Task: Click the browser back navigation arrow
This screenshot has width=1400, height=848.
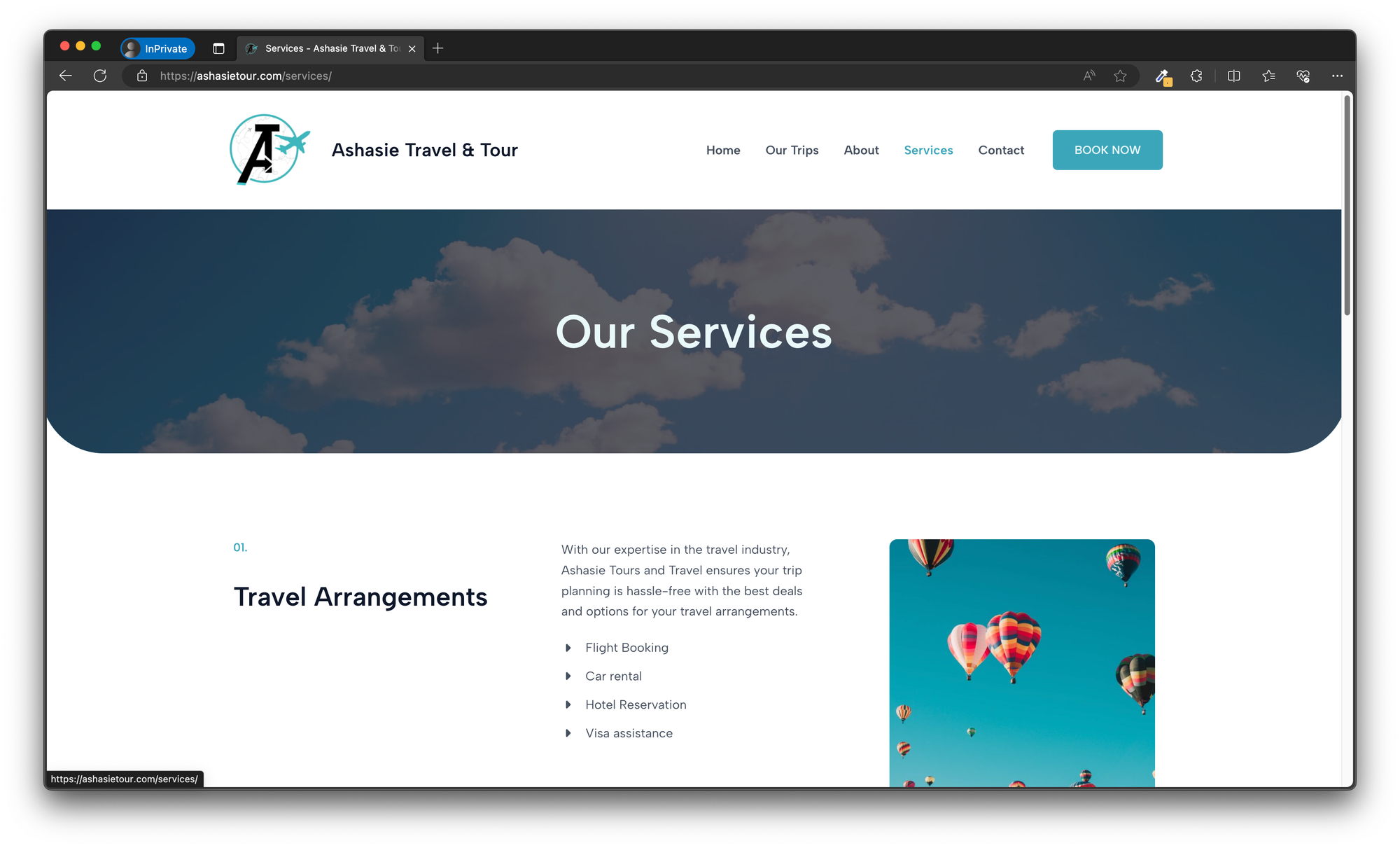Action: 64,76
